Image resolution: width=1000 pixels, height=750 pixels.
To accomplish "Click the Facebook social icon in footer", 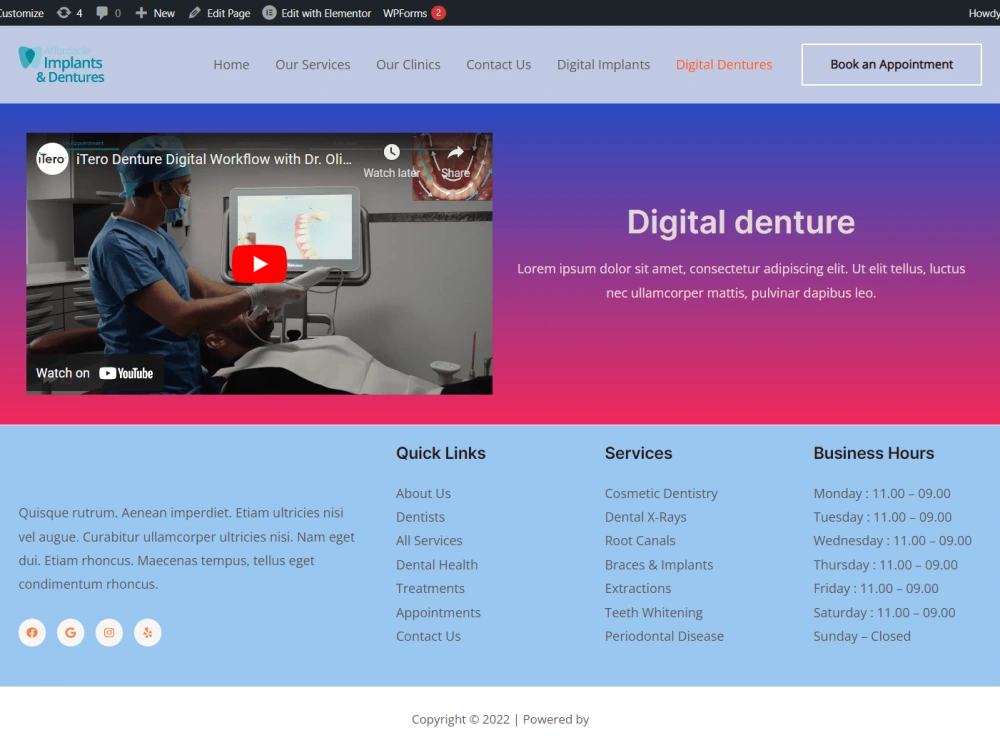I will pyautogui.click(x=32, y=633).
